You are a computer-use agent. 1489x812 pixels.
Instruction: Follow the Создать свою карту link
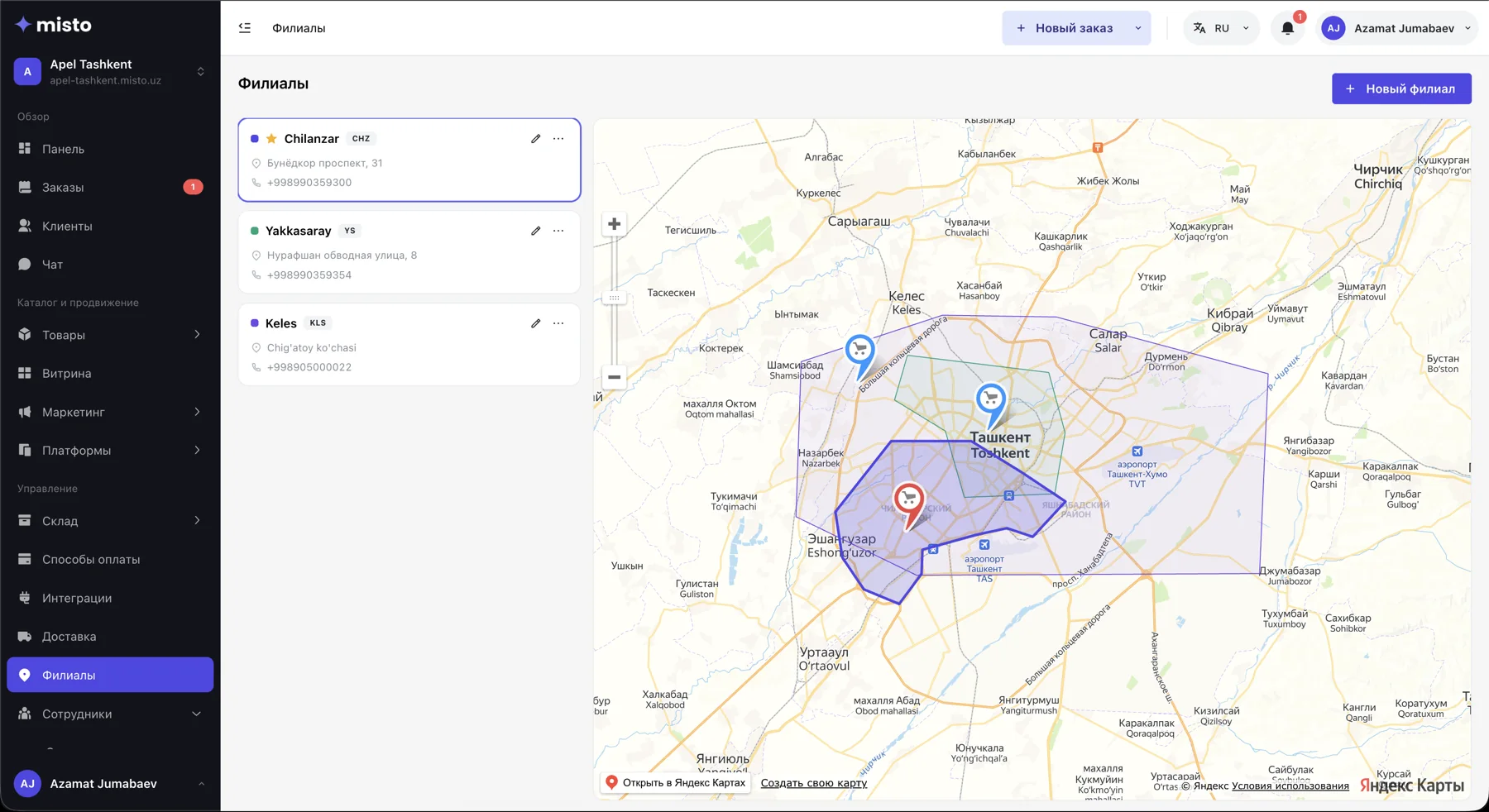[x=814, y=783]
